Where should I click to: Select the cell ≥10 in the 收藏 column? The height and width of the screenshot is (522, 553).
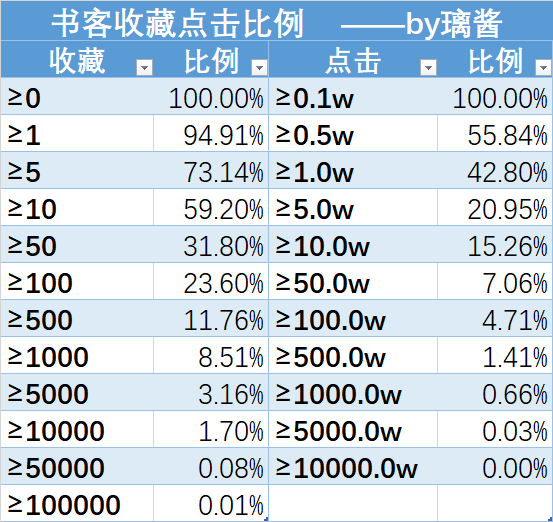[77, 207]
